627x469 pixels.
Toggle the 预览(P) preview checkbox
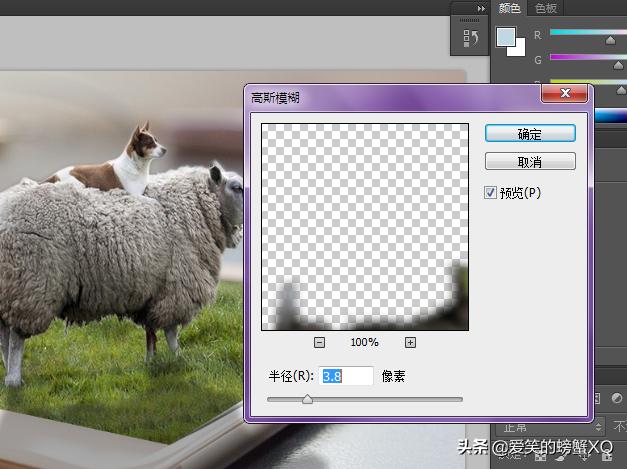click(x=490, y=193)
